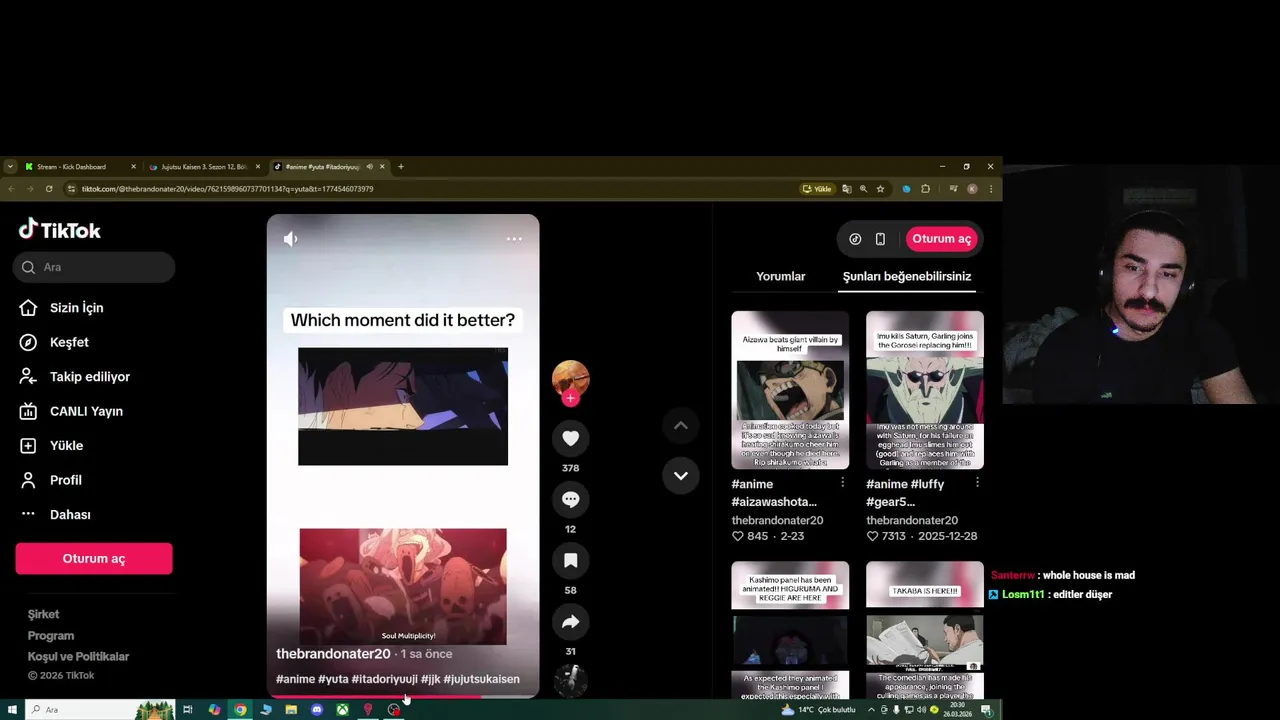The image size is (1280, 720).
Task: Toggle video sound with speaker icon
Action: click(290, 239)
